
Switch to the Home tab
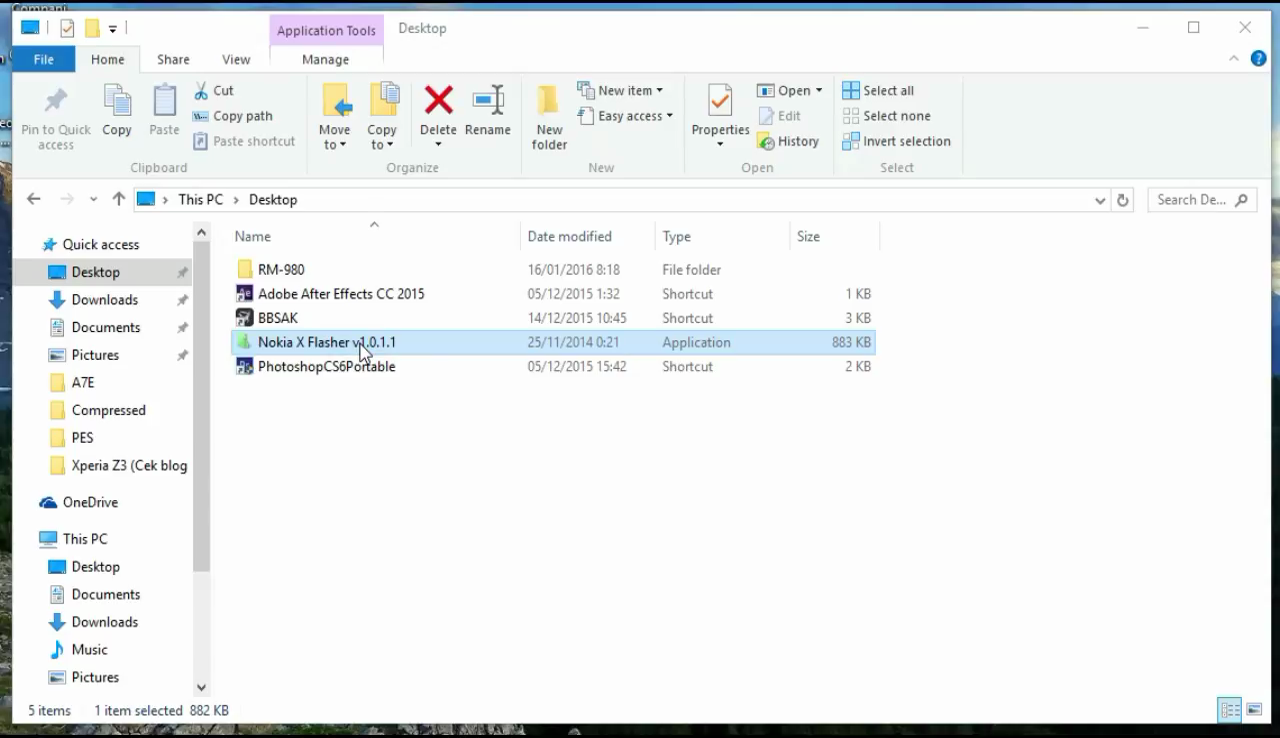coord(108,59)
